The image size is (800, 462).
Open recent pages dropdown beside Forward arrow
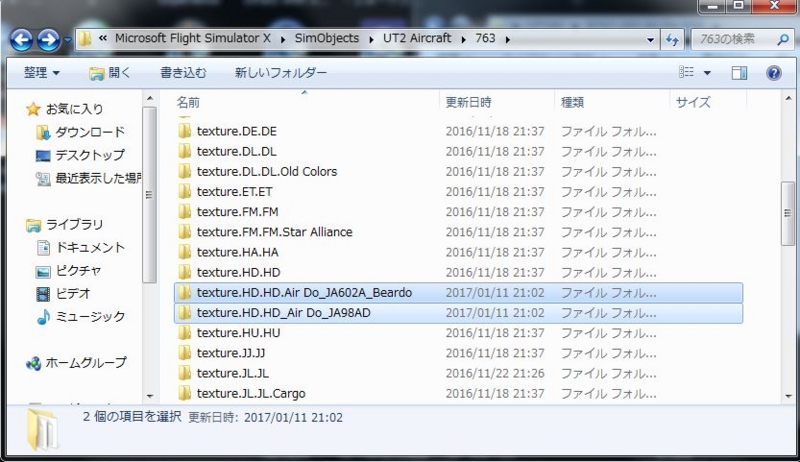coord(67,40)
